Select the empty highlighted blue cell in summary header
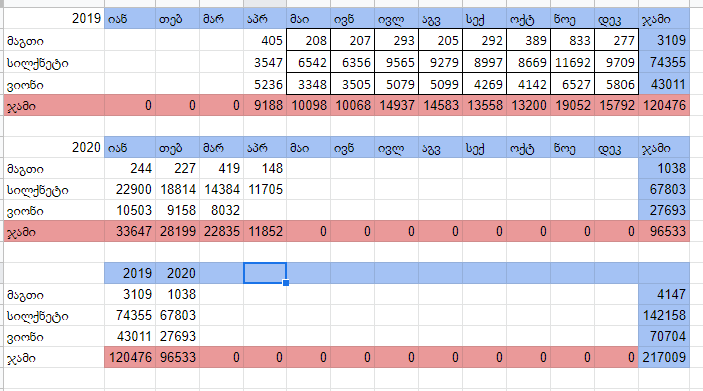The image size is (703, 391). coord(265,273)
